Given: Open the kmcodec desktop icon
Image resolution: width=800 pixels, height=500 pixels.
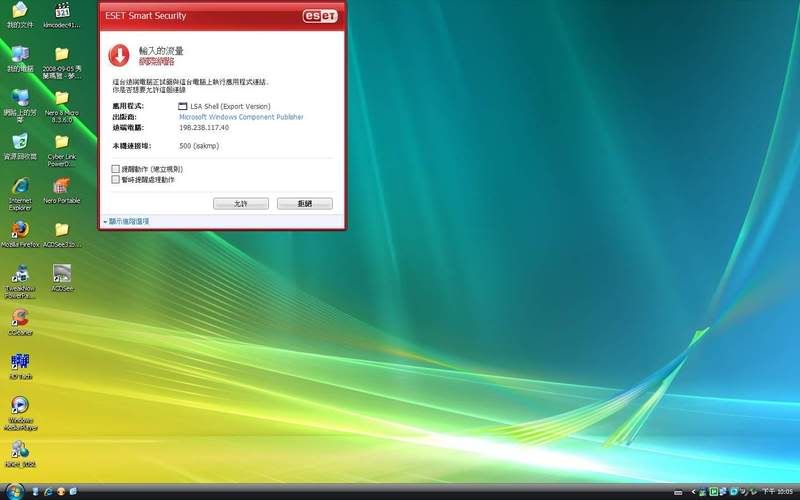Looking at the screenshot, I should (62, 11).
